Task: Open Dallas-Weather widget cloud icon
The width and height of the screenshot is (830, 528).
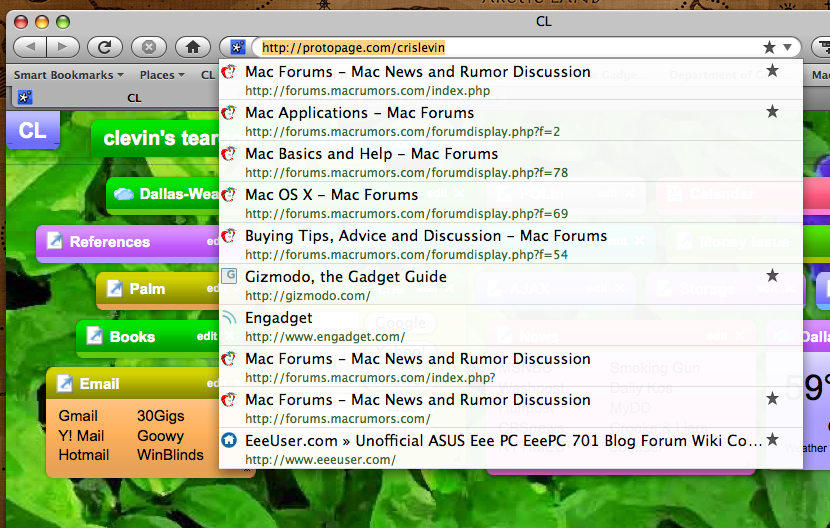Action: (124, 194)
